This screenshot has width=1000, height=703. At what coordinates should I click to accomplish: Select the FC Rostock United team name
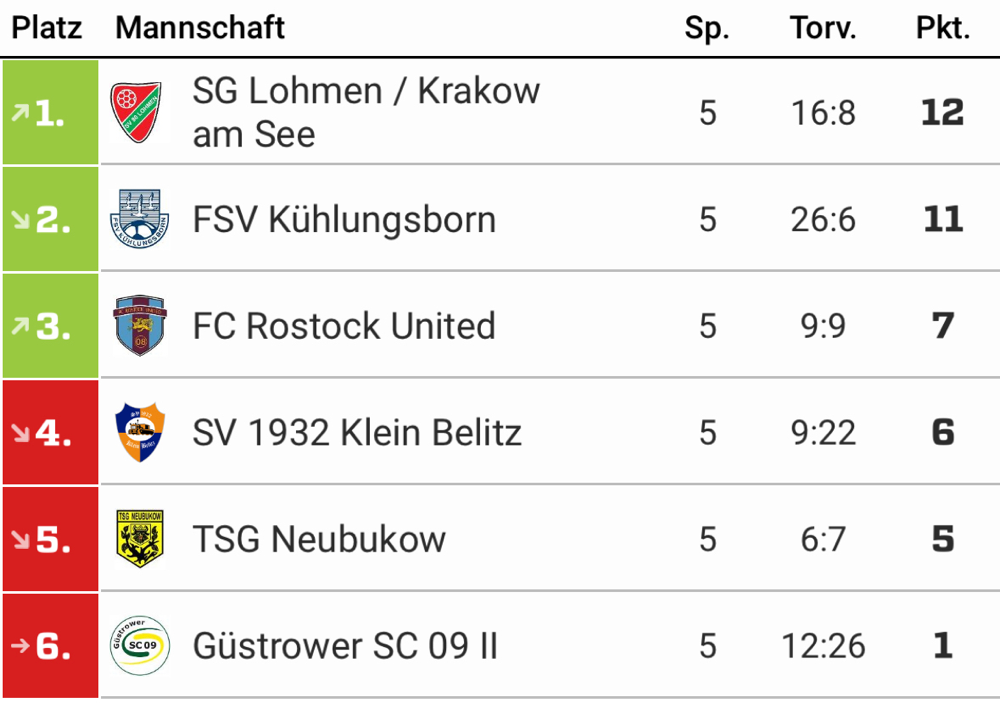(344, 326)
